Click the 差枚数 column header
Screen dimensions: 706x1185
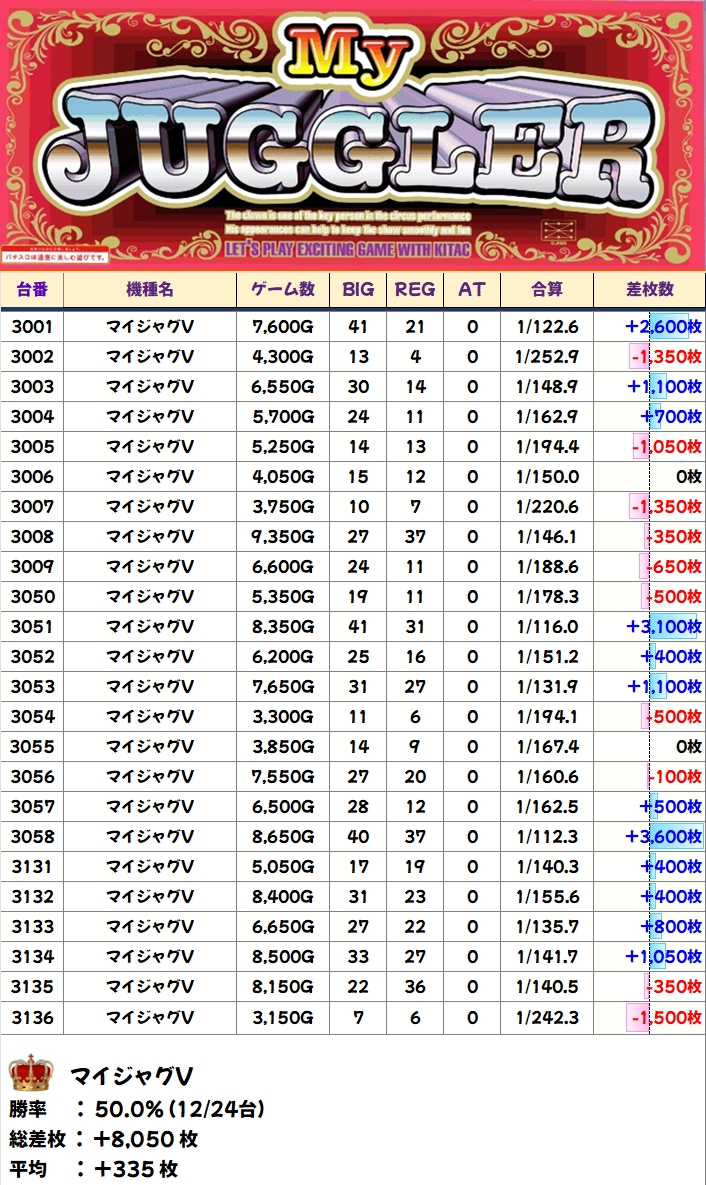649,289
